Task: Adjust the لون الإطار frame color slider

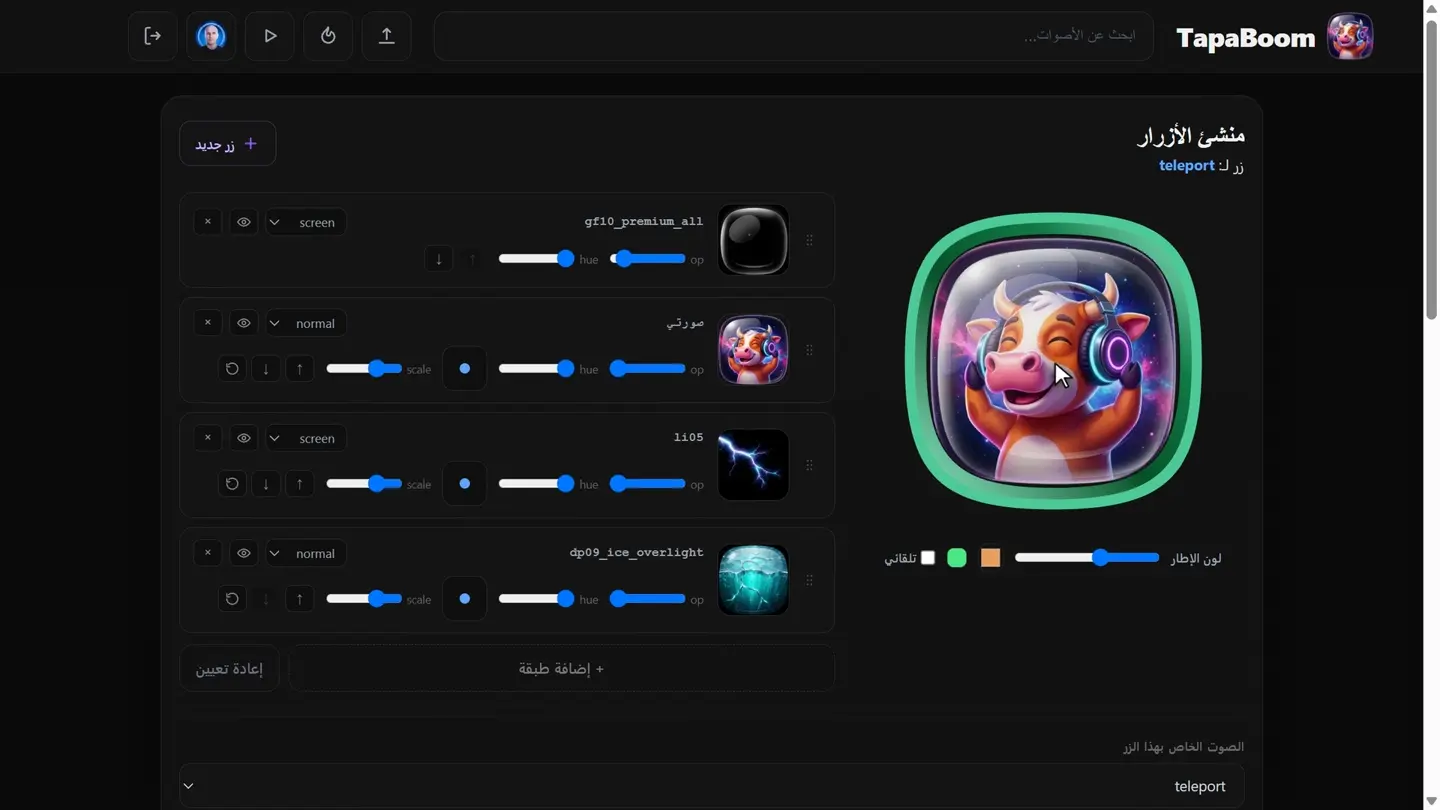Action: click(x=1088, y=558)
